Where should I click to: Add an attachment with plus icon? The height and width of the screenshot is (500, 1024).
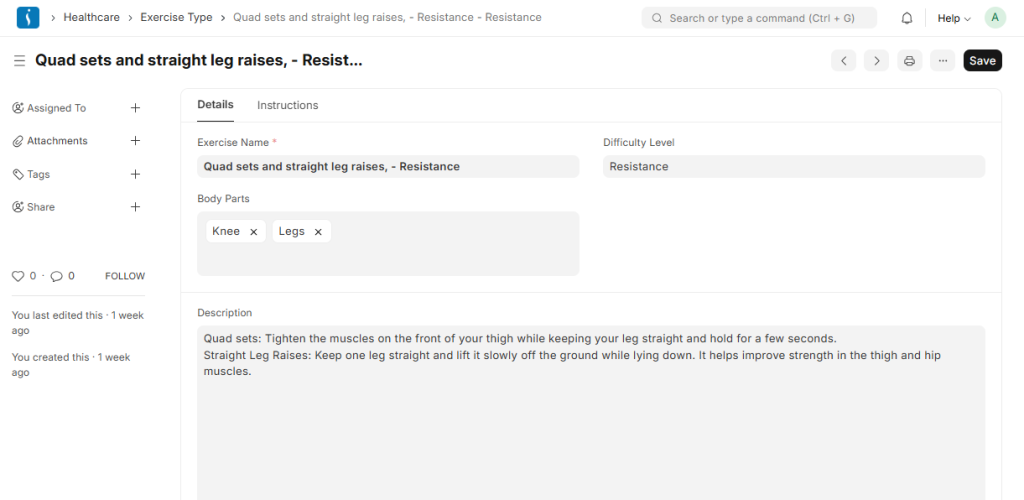[x=136, y=141]
